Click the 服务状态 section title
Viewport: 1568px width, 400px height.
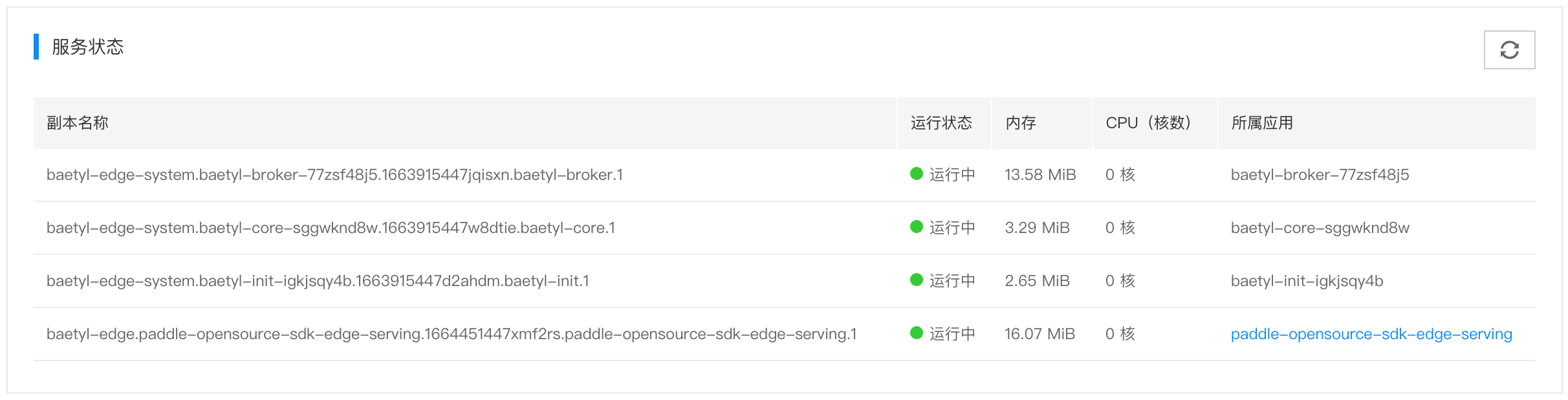tap(87, 47)
